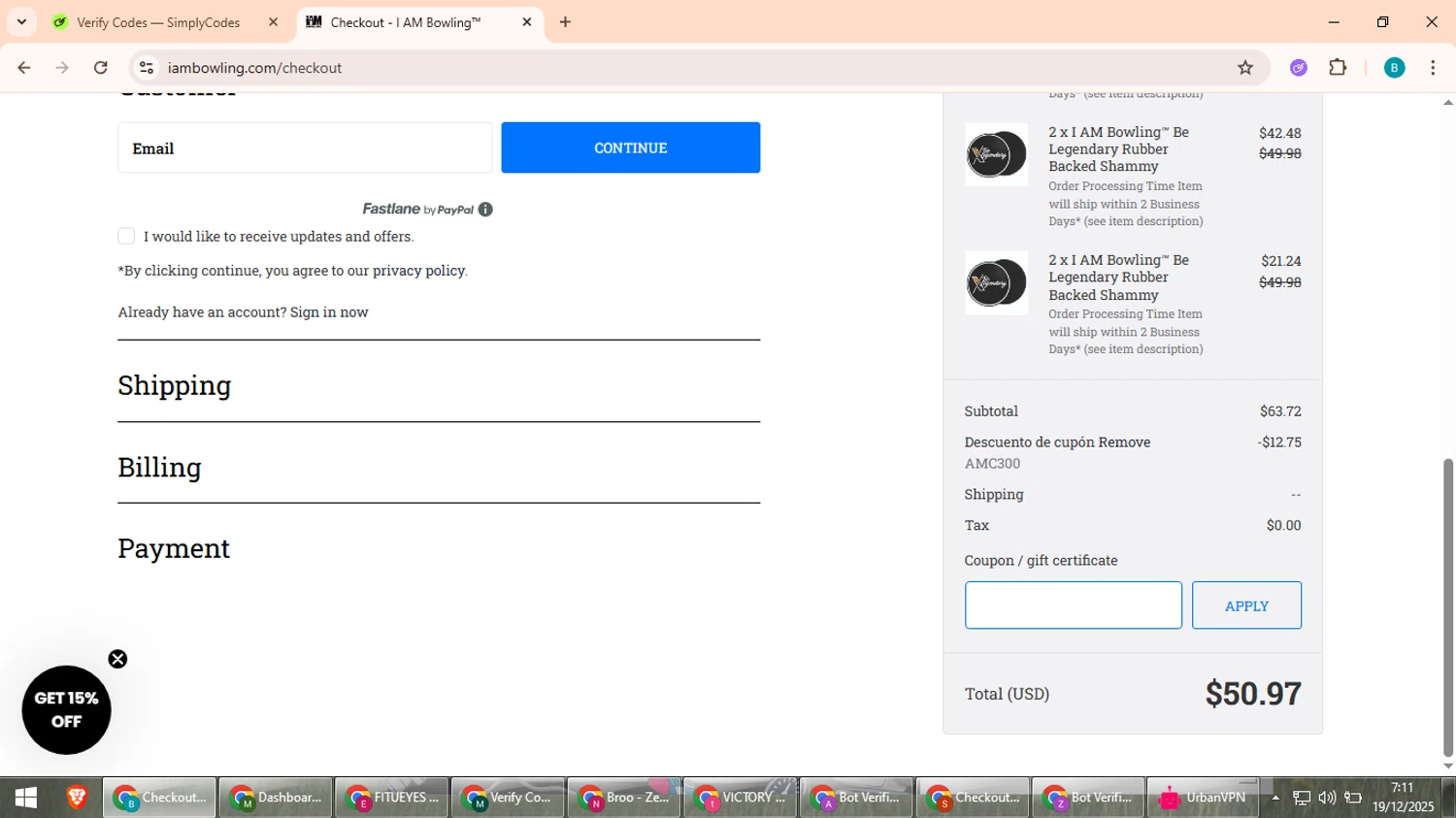Close the Checkout - I AM Bowling tab
The width and height of the screenshot is (1456, 818).
(527, 22)
